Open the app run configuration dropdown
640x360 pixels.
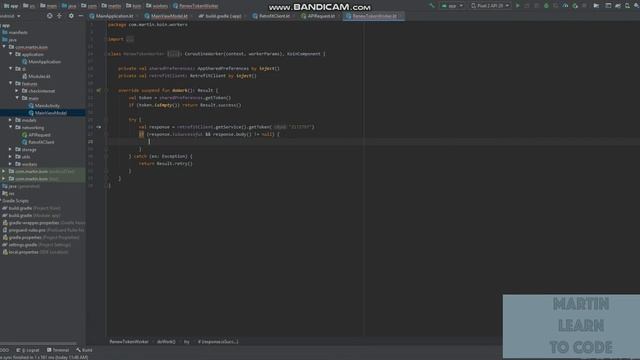[452, 6]
